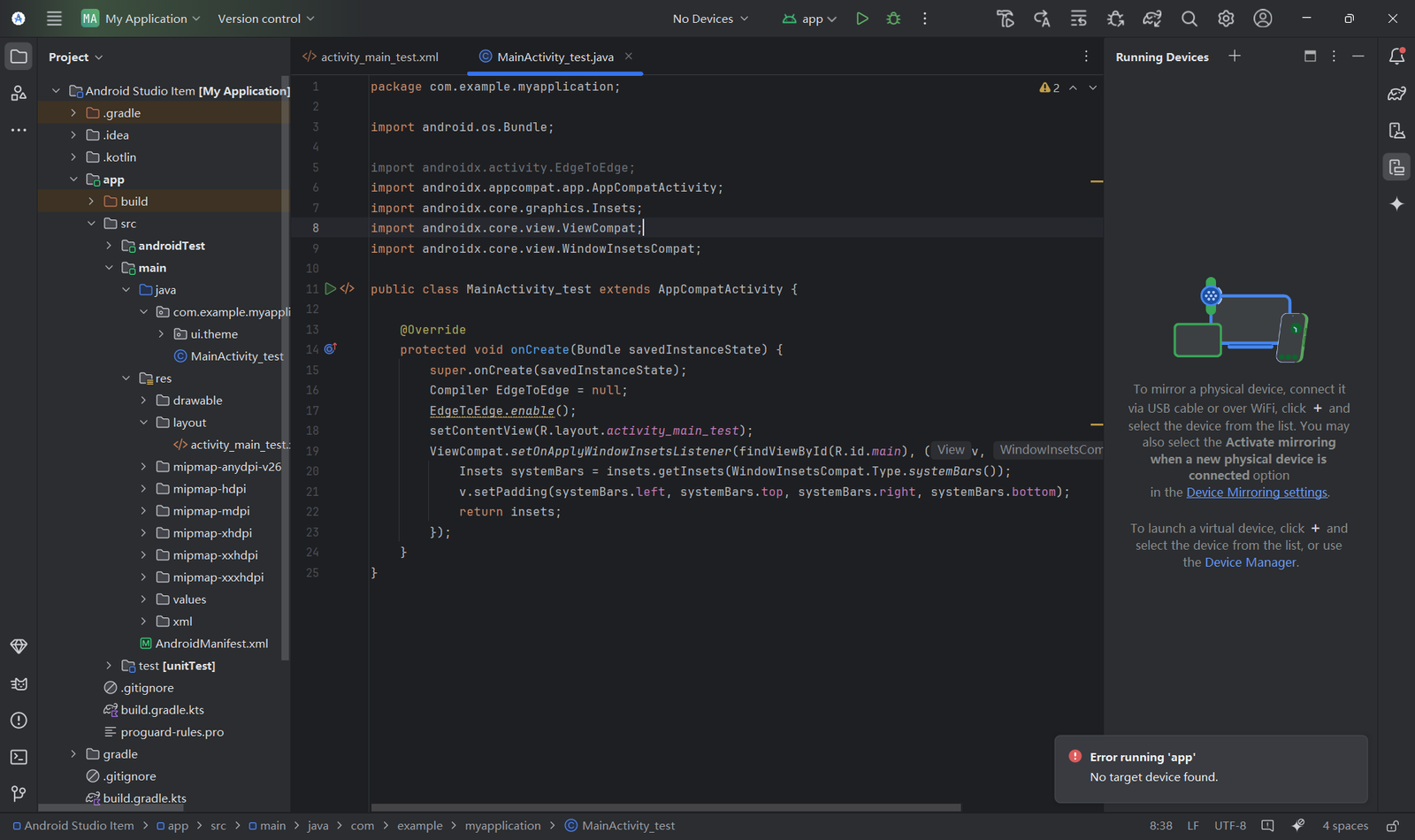This screenshot has height=840, width=1415.
Task: Select build.gradle.kts under app
Action: [x=154, y=710]
